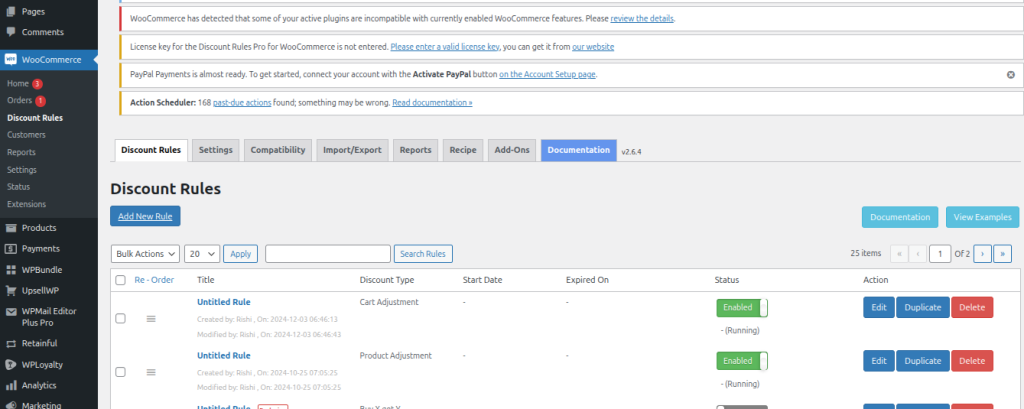The height and width of the screenshot is (409, 1024).
Task: Jump to the last page of rules
Action: pos(1002,254)
